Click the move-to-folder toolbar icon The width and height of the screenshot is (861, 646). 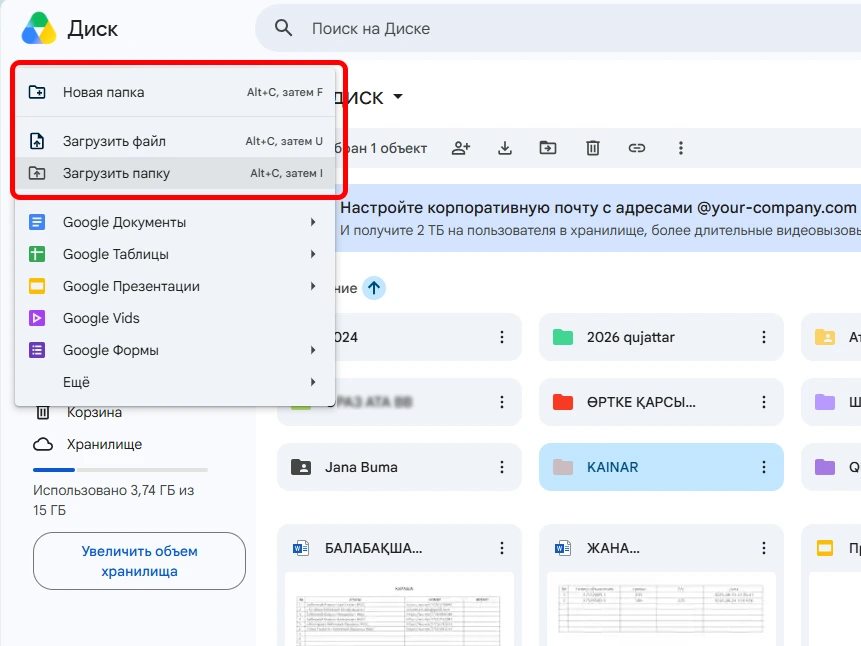[548, 148]
